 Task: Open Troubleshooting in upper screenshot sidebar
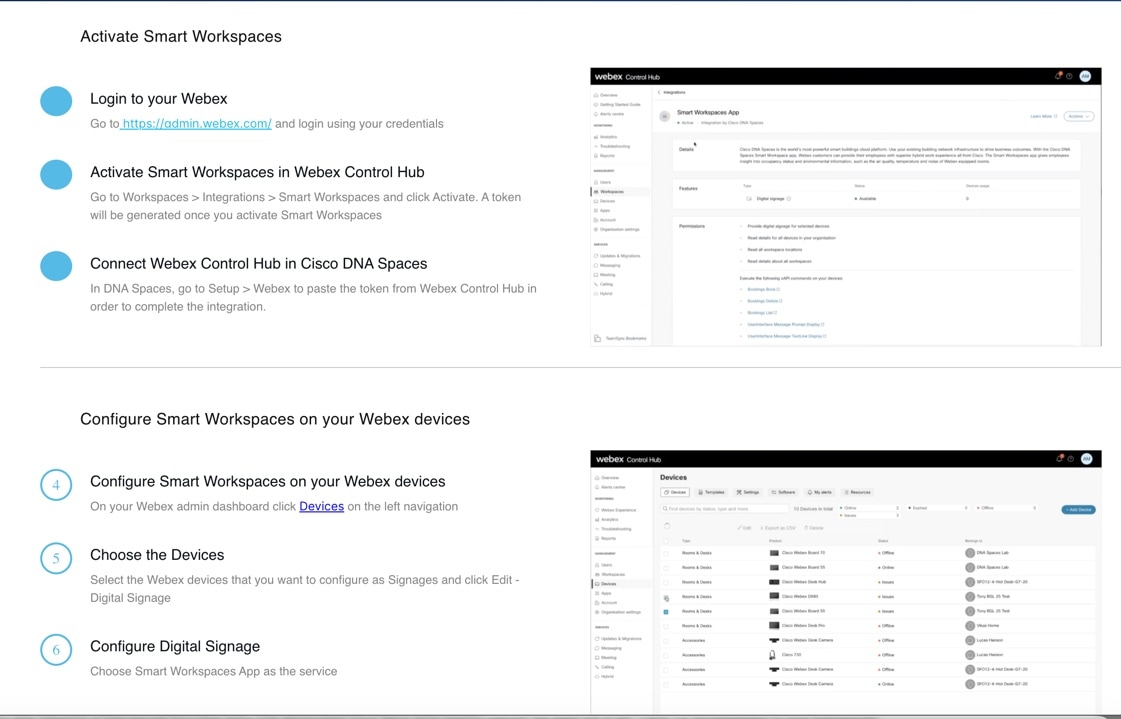(x=612, y=146)
